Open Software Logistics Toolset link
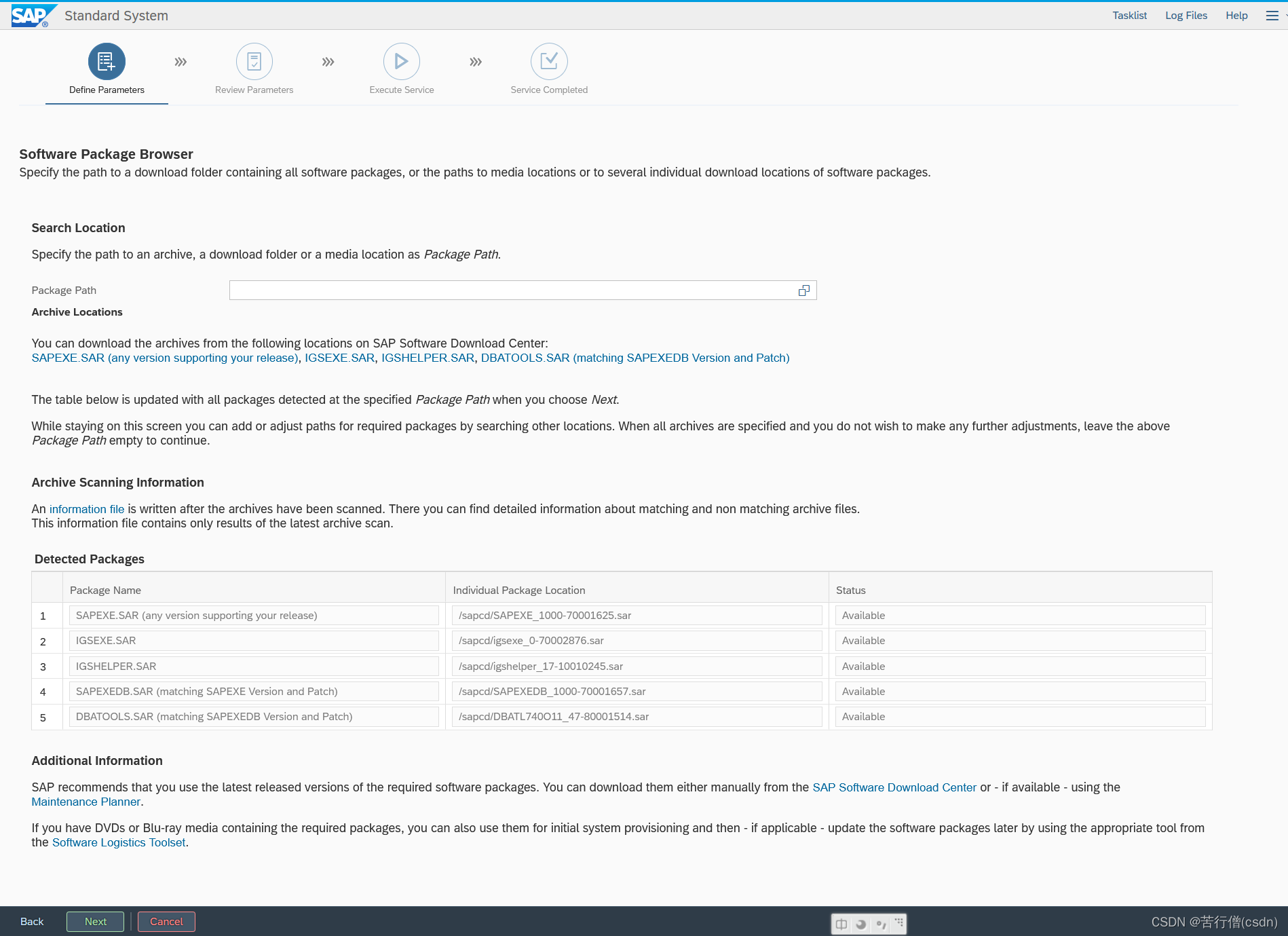The height and width of the screenshot is (936, 1288). 119,842
